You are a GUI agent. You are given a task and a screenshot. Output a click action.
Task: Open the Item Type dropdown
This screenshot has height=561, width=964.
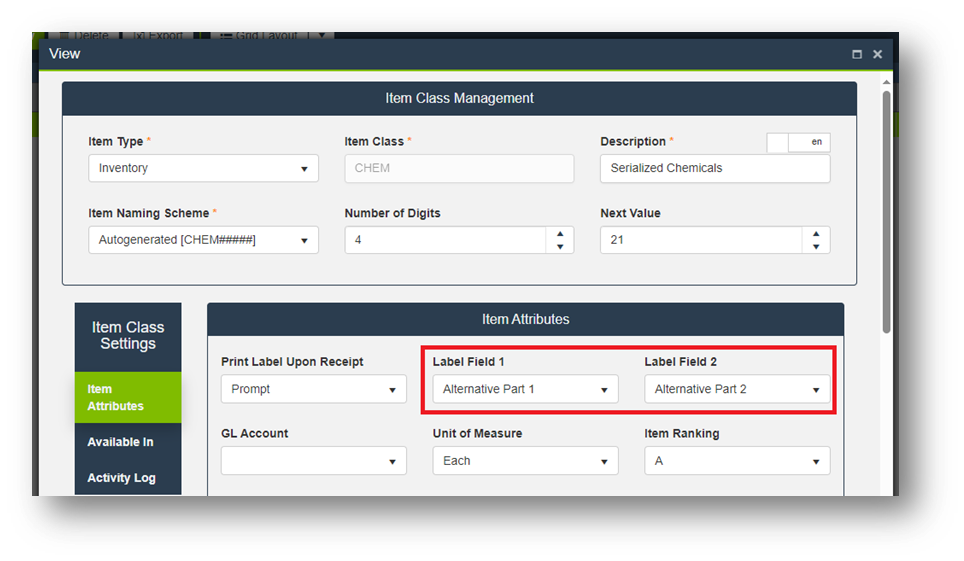click(x=203, y=168)
